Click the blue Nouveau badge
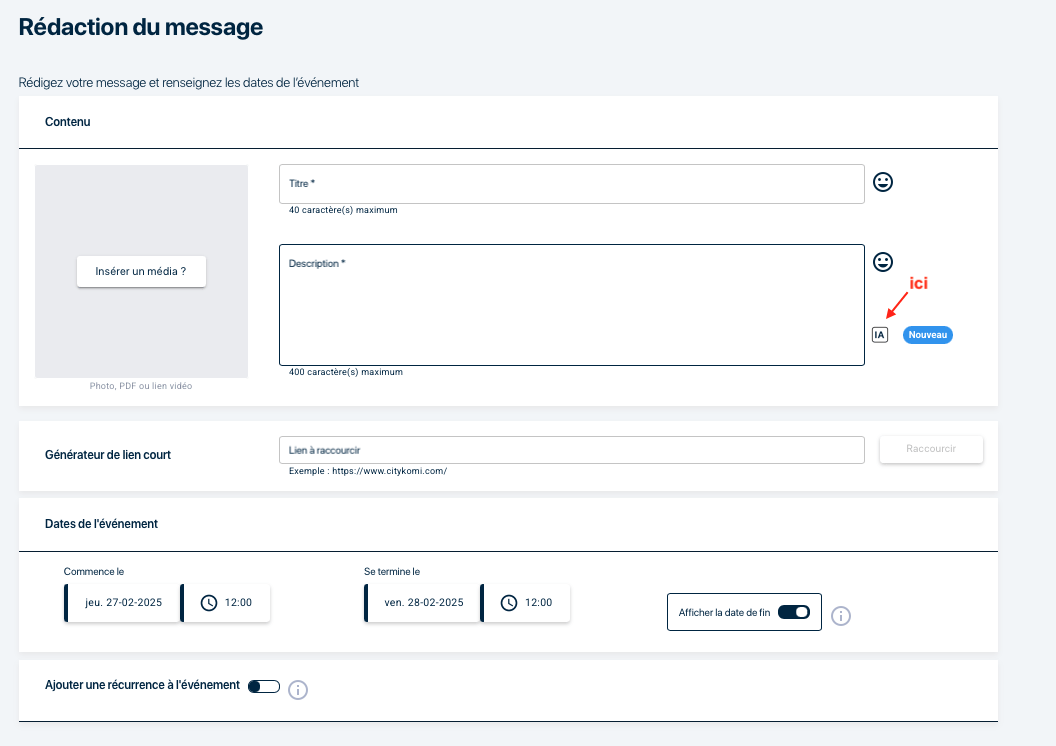Viewport: 1056px width, 746px height. tap(928, 335)
